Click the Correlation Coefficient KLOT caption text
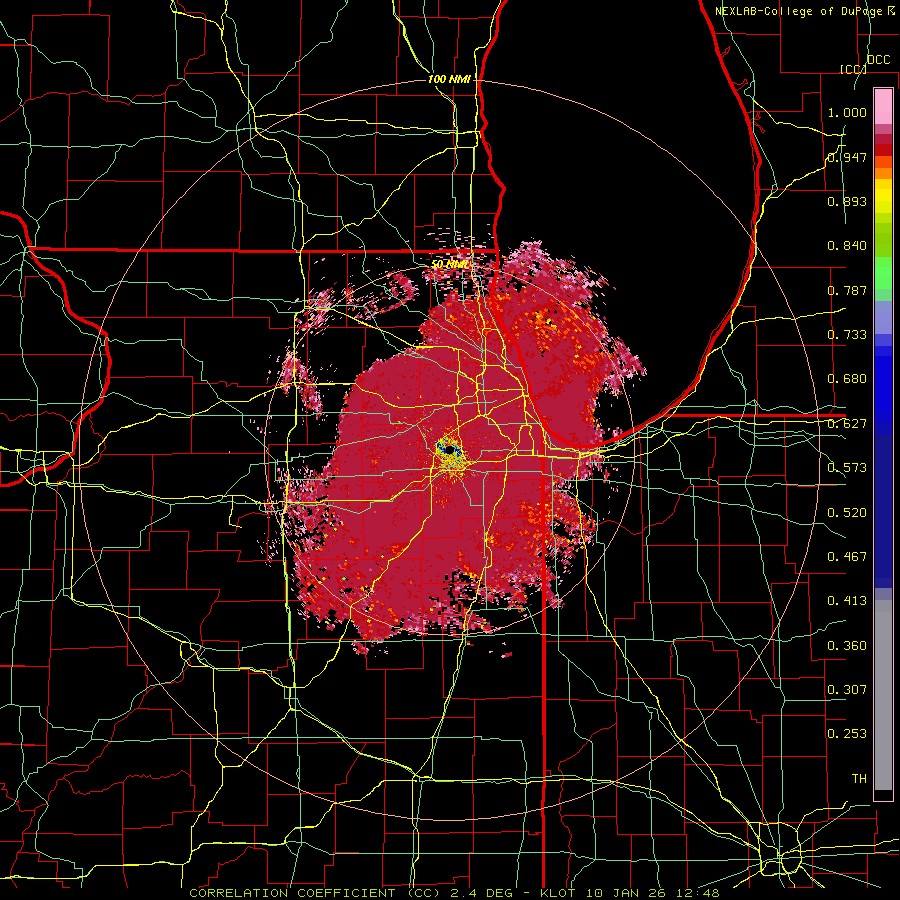Image resolution: width=900 pixels, height=900 pixels. pos(454,893)
